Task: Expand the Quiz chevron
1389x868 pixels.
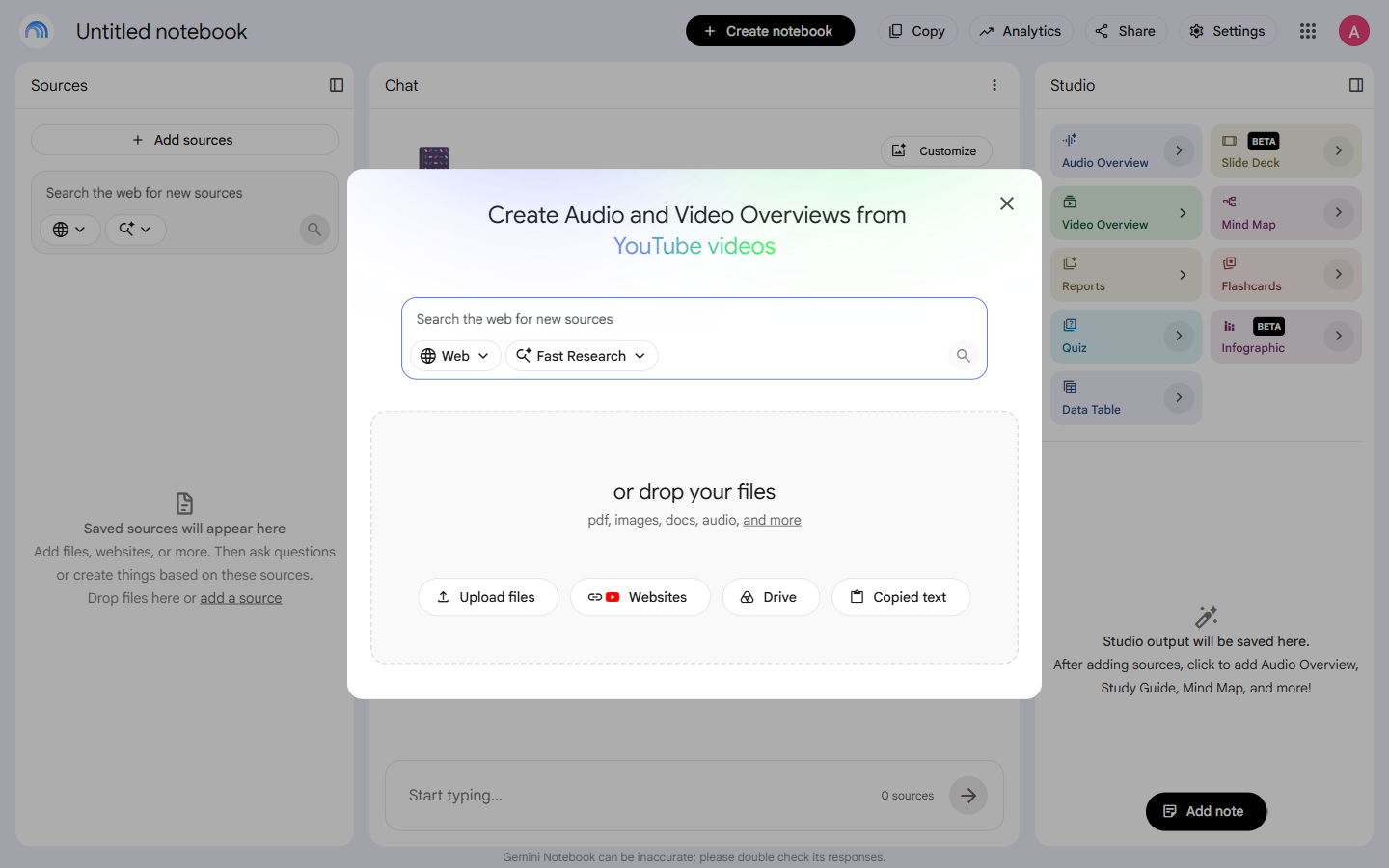Action: pos(1179,336)
